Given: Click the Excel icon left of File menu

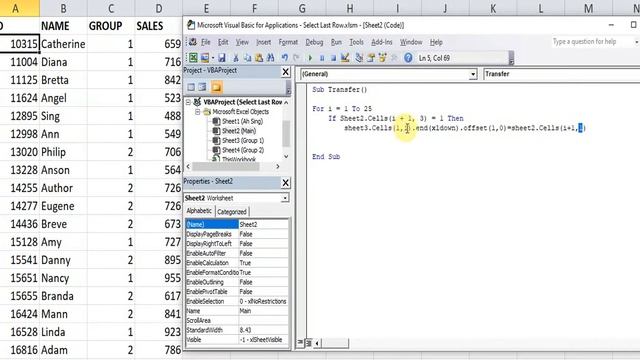Looking at the screenshot, I should (x=193, y=42).
